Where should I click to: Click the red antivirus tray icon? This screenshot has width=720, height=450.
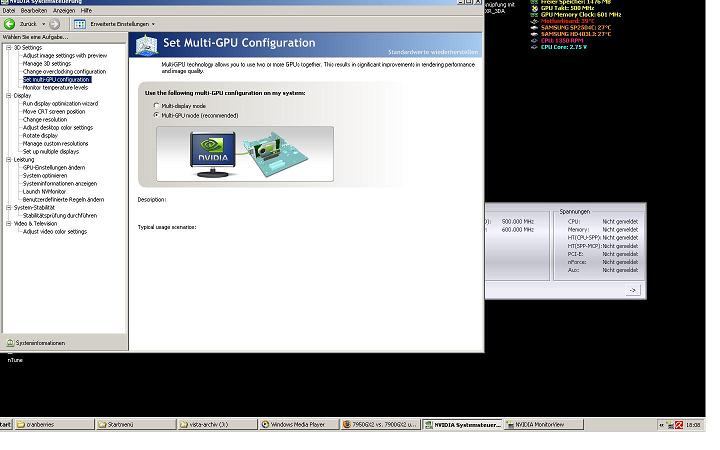pyautogui.click(x=679, y=425)
